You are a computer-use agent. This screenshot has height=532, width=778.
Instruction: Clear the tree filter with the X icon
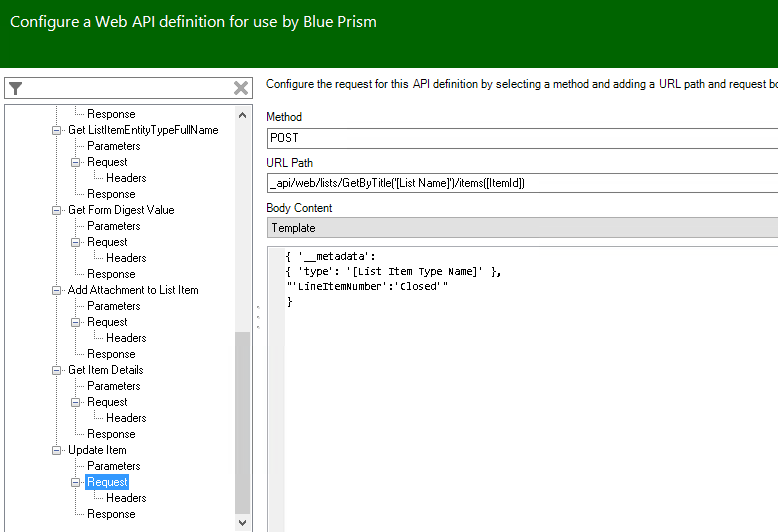coord(241,88)
